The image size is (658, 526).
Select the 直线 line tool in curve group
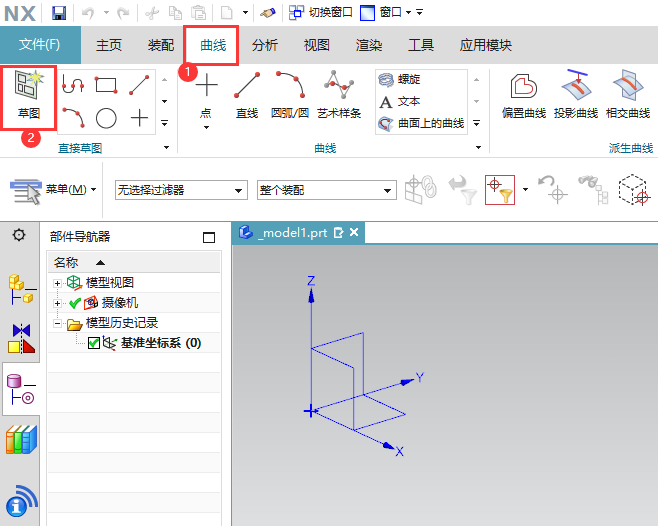(247, 95)
